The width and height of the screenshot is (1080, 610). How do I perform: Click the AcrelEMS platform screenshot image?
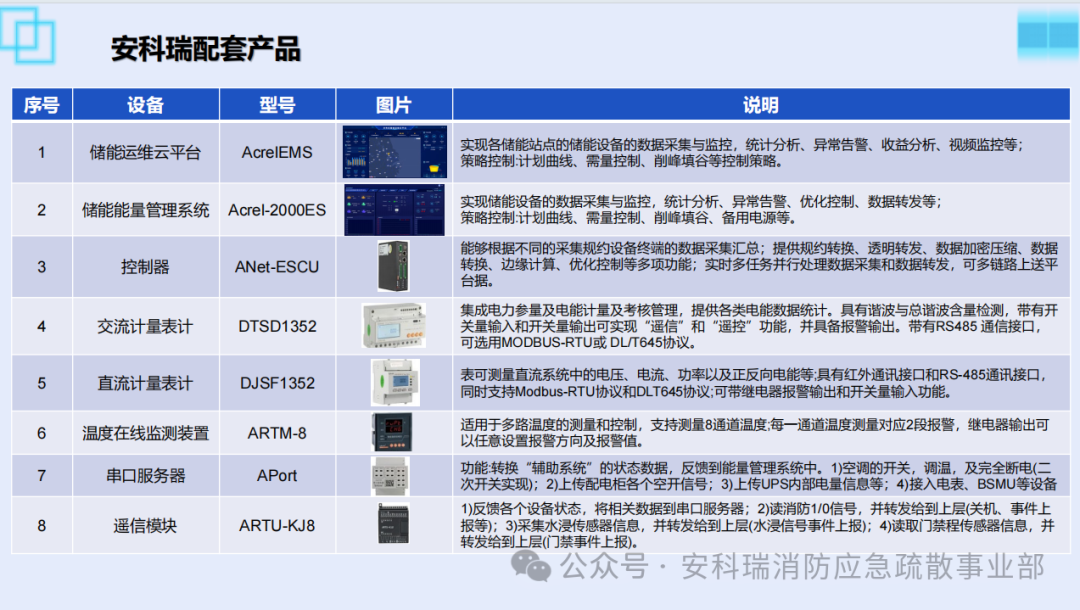(x=393, y=150)
